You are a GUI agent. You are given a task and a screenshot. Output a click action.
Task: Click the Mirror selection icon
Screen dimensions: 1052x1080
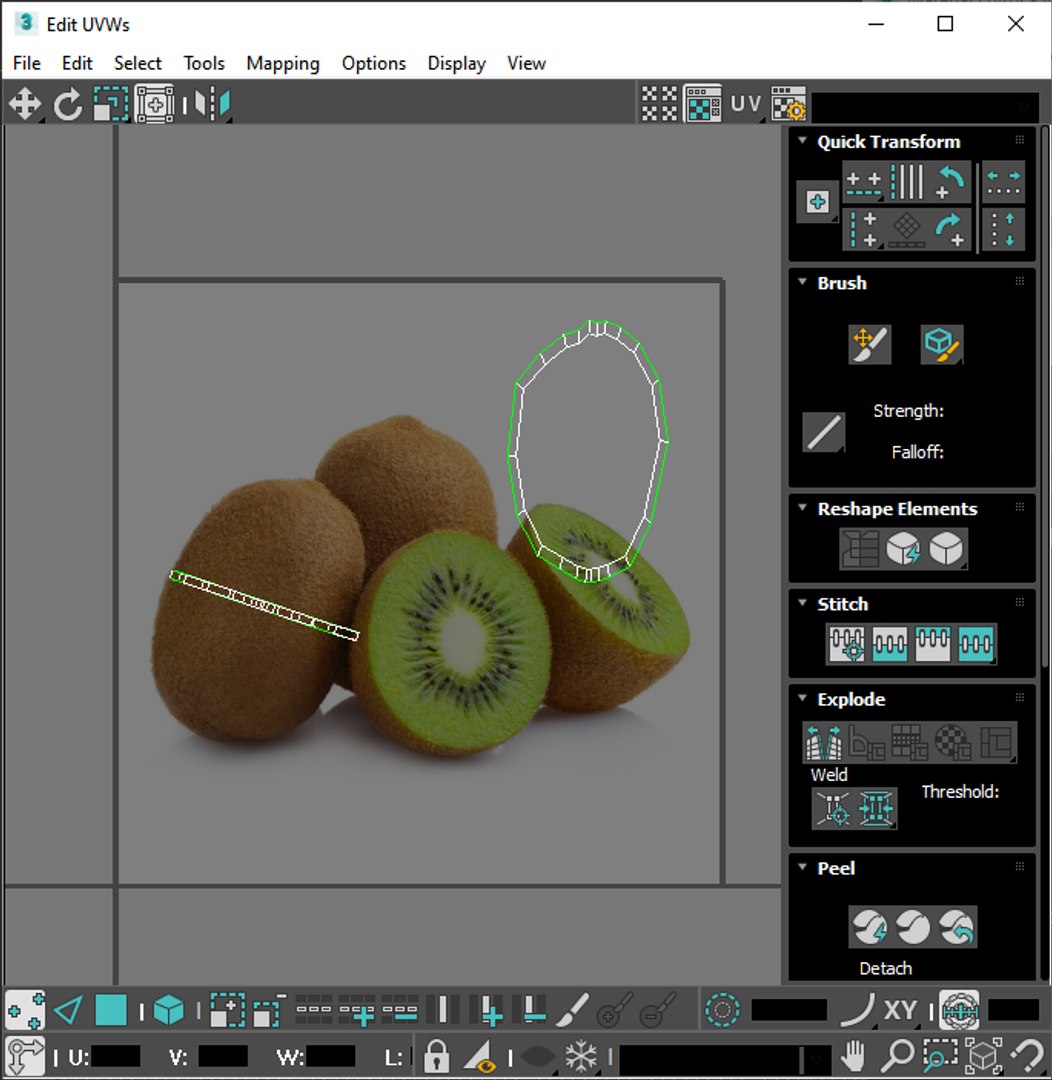[212, 105]
